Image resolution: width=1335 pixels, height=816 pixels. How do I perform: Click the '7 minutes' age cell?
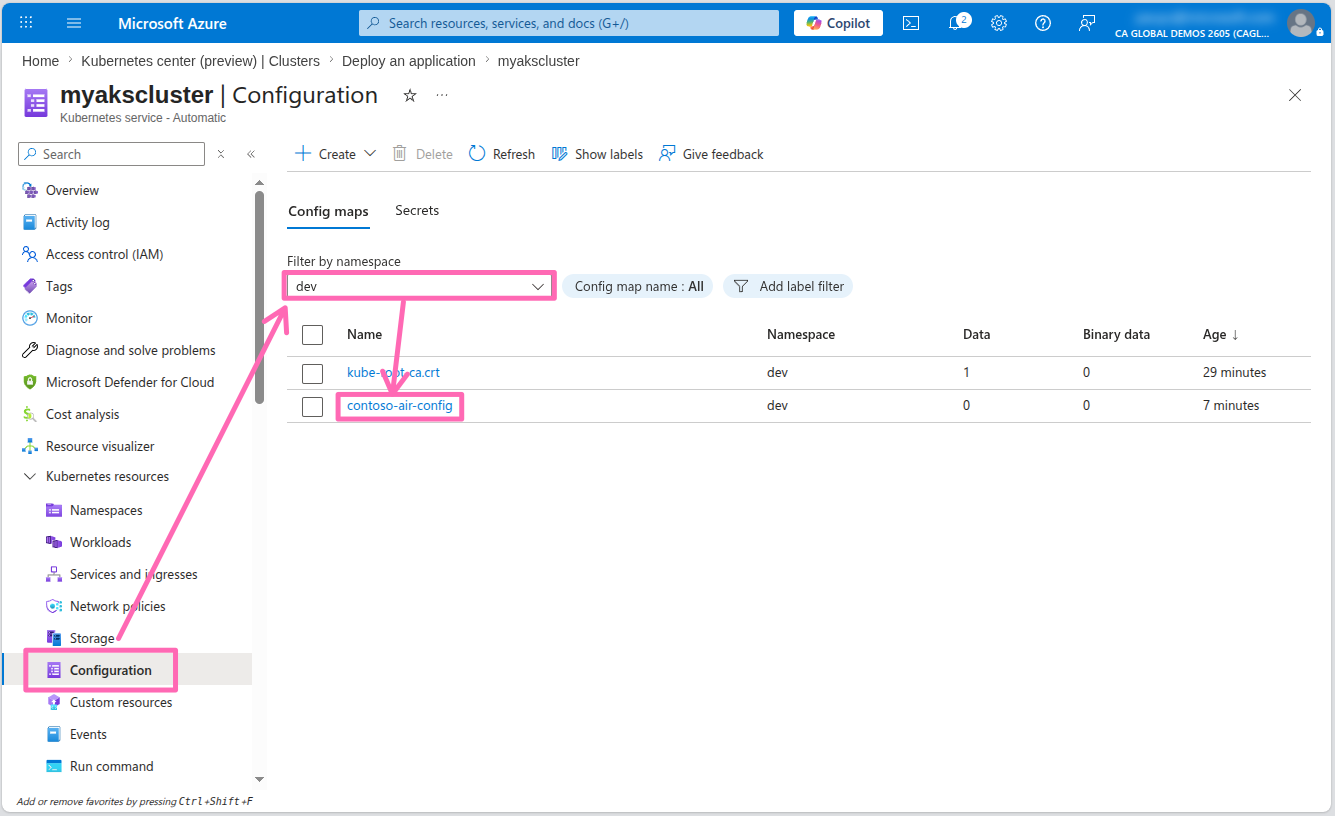click(1231, 405)
